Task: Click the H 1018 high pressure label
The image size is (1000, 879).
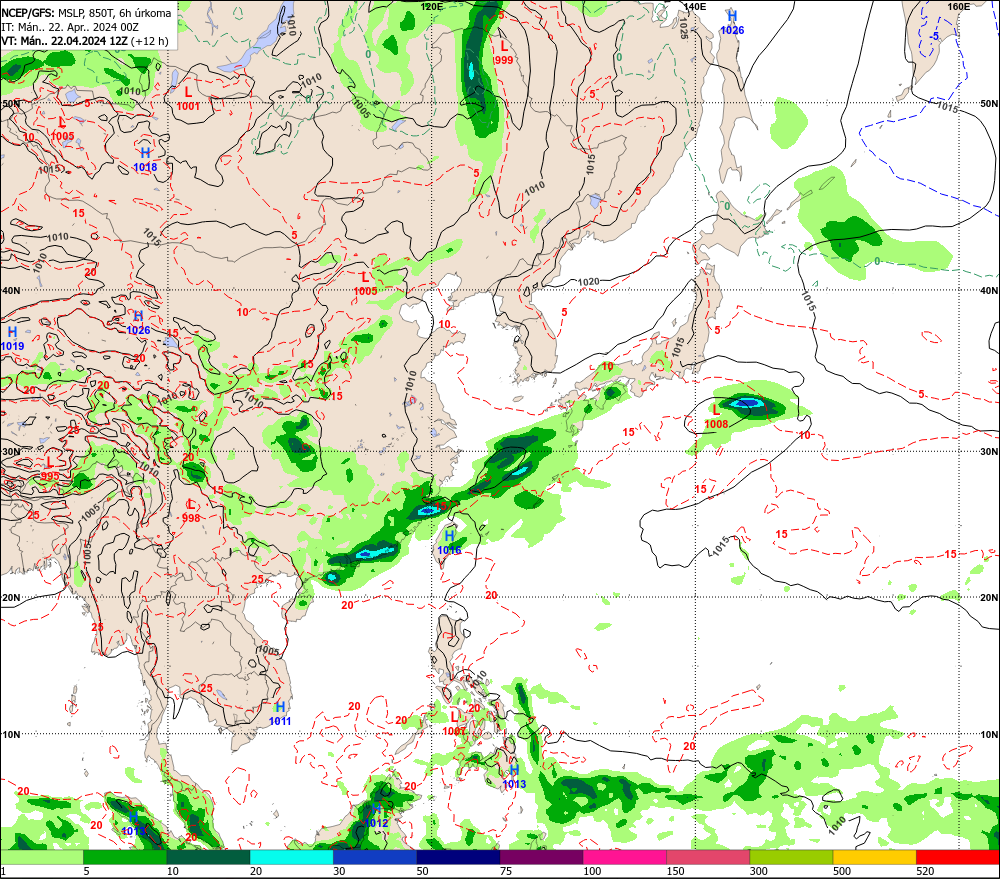Action: pos(145,159)
